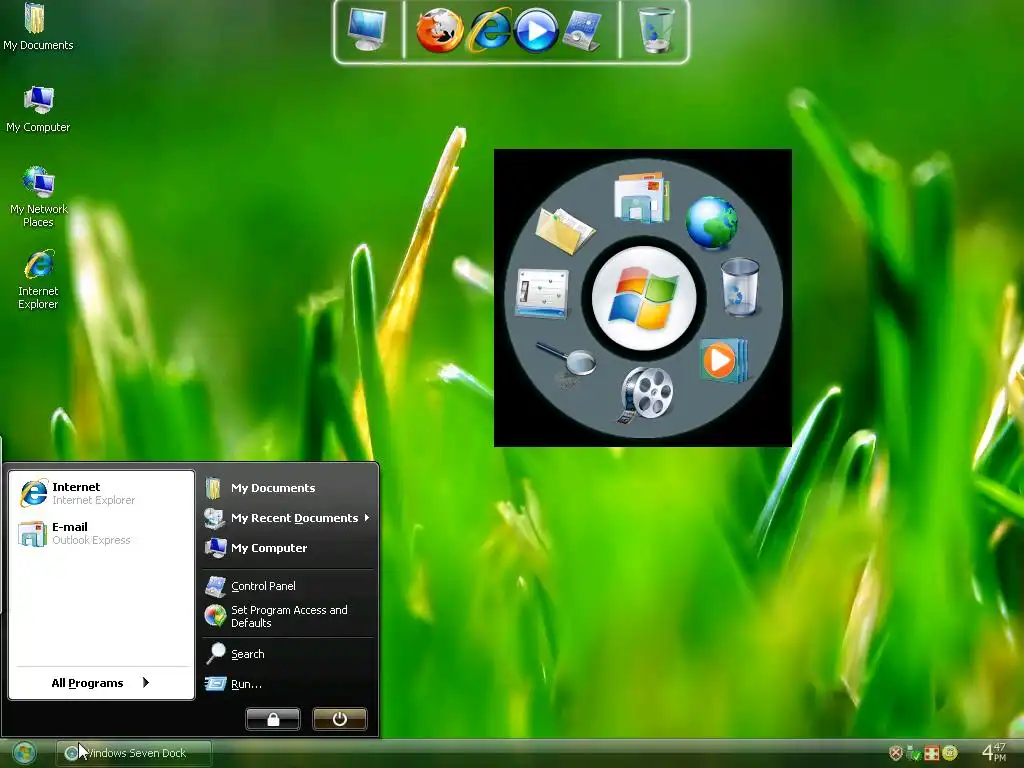1024x768 pixels.
Task: Select My Network Places desktop icon
Action: click(x=39, y=197)
